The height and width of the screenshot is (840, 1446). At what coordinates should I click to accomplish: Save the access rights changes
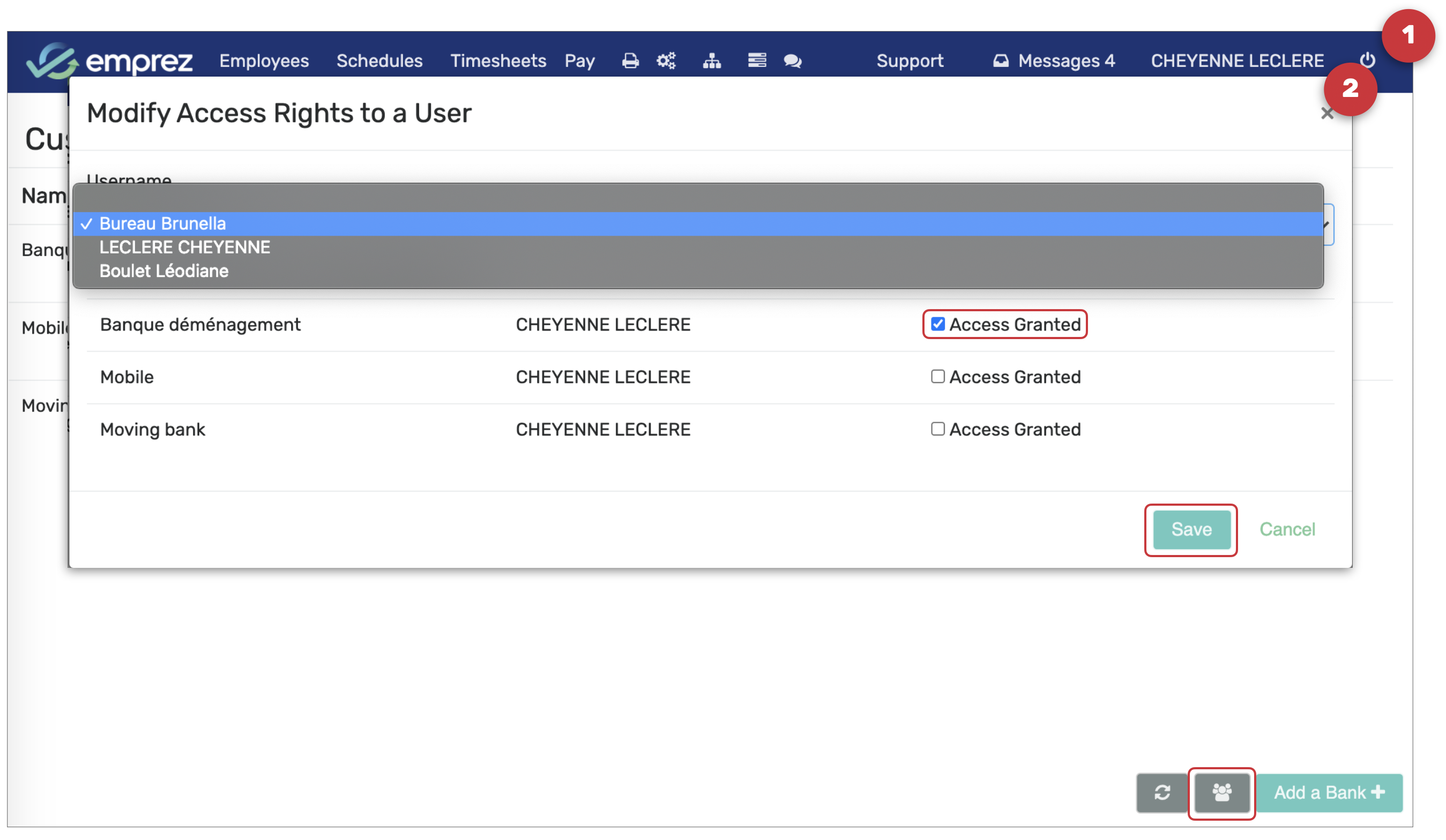tap(1191, 529)
